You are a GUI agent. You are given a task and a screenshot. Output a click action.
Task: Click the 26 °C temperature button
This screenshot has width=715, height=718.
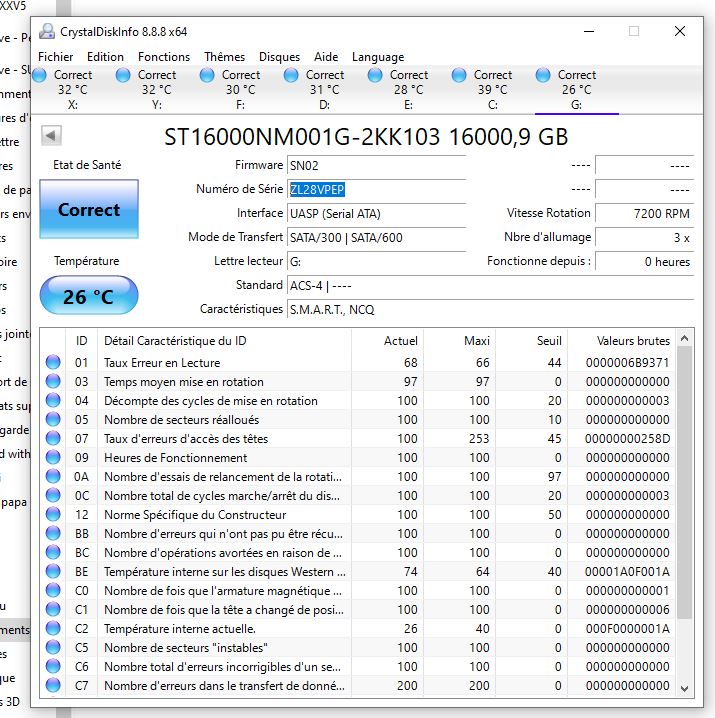click(89, 297)
